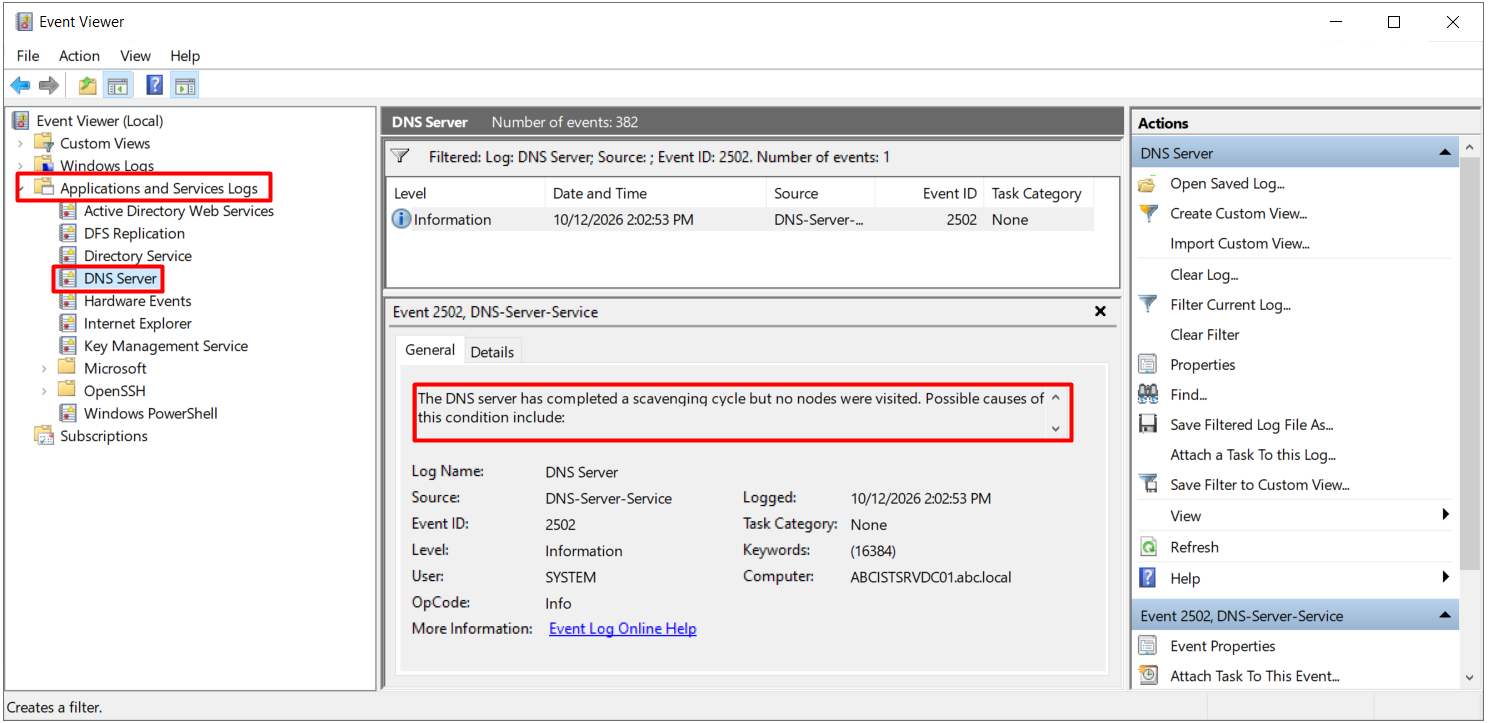Click Clear Filter in the Actions pane

(1205, 335)
